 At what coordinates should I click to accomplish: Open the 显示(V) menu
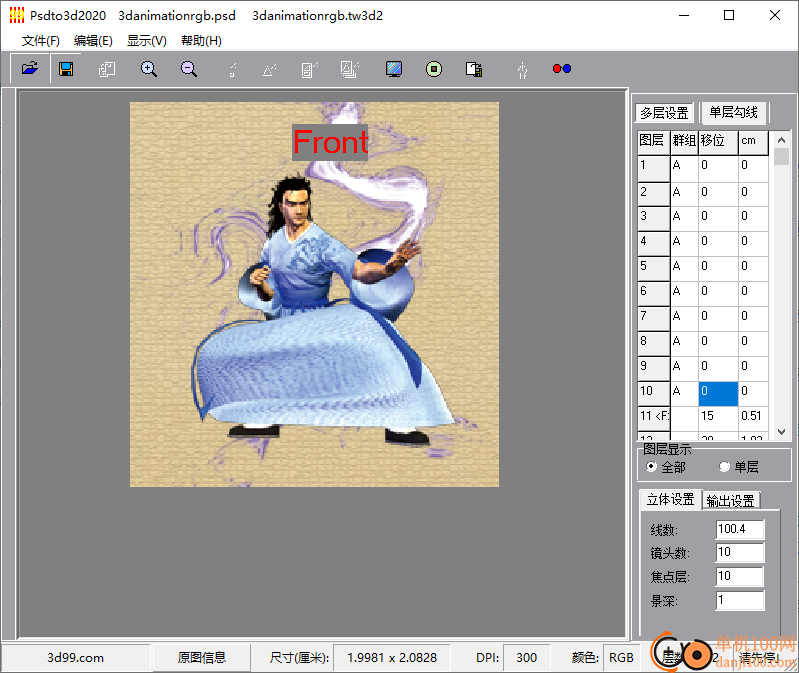pos(146,41)
